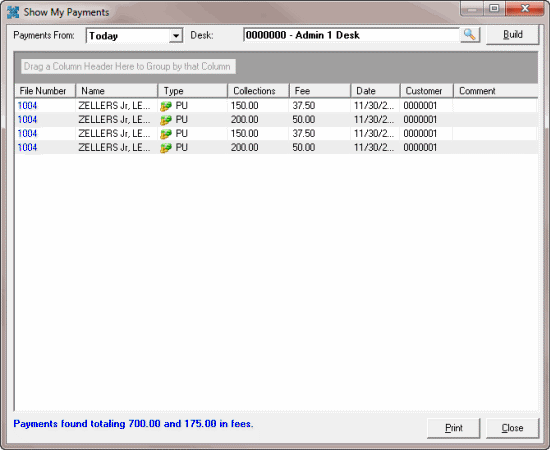Screen dimensions: 550x450
Task: Click the PU payment icon in fourth row
Action: 166,148
